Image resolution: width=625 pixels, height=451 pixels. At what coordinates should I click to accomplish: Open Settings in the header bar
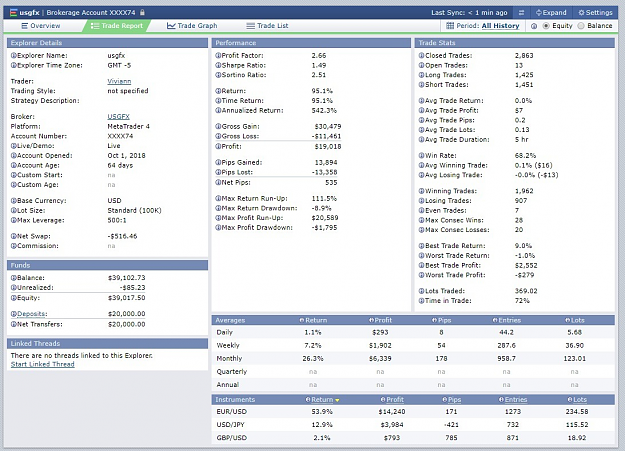(x=595, y=12)
